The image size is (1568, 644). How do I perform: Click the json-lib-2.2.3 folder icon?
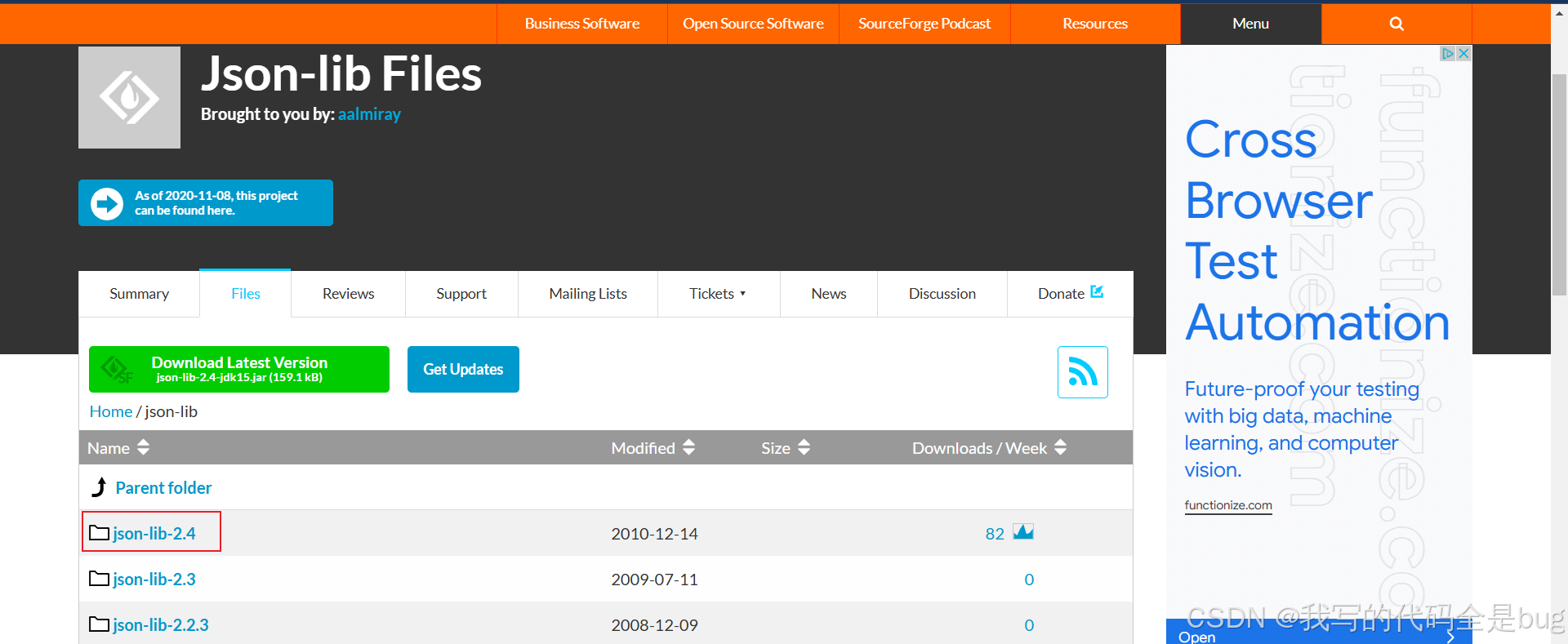(x=99, y=624)
